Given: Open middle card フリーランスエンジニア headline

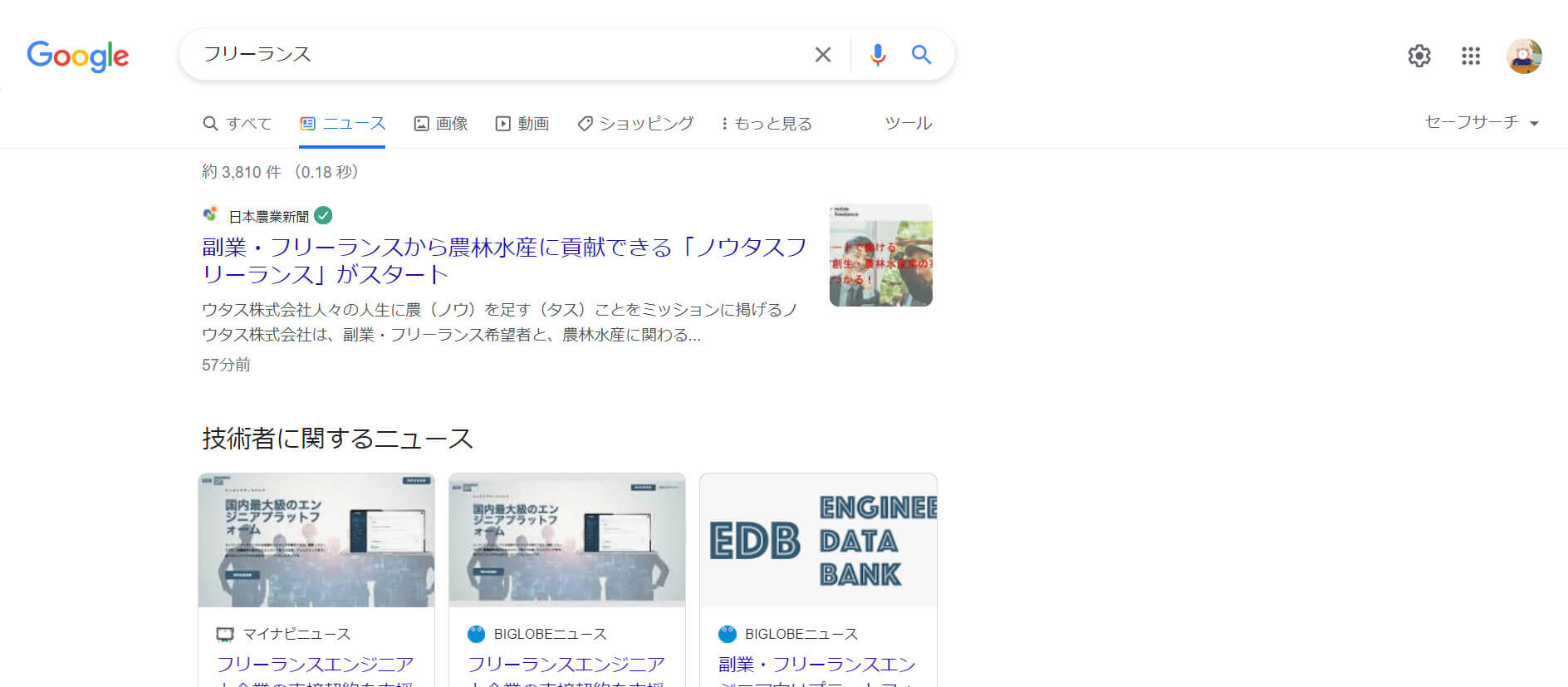Looking at the screenshot, I should (x=566, y=675).
